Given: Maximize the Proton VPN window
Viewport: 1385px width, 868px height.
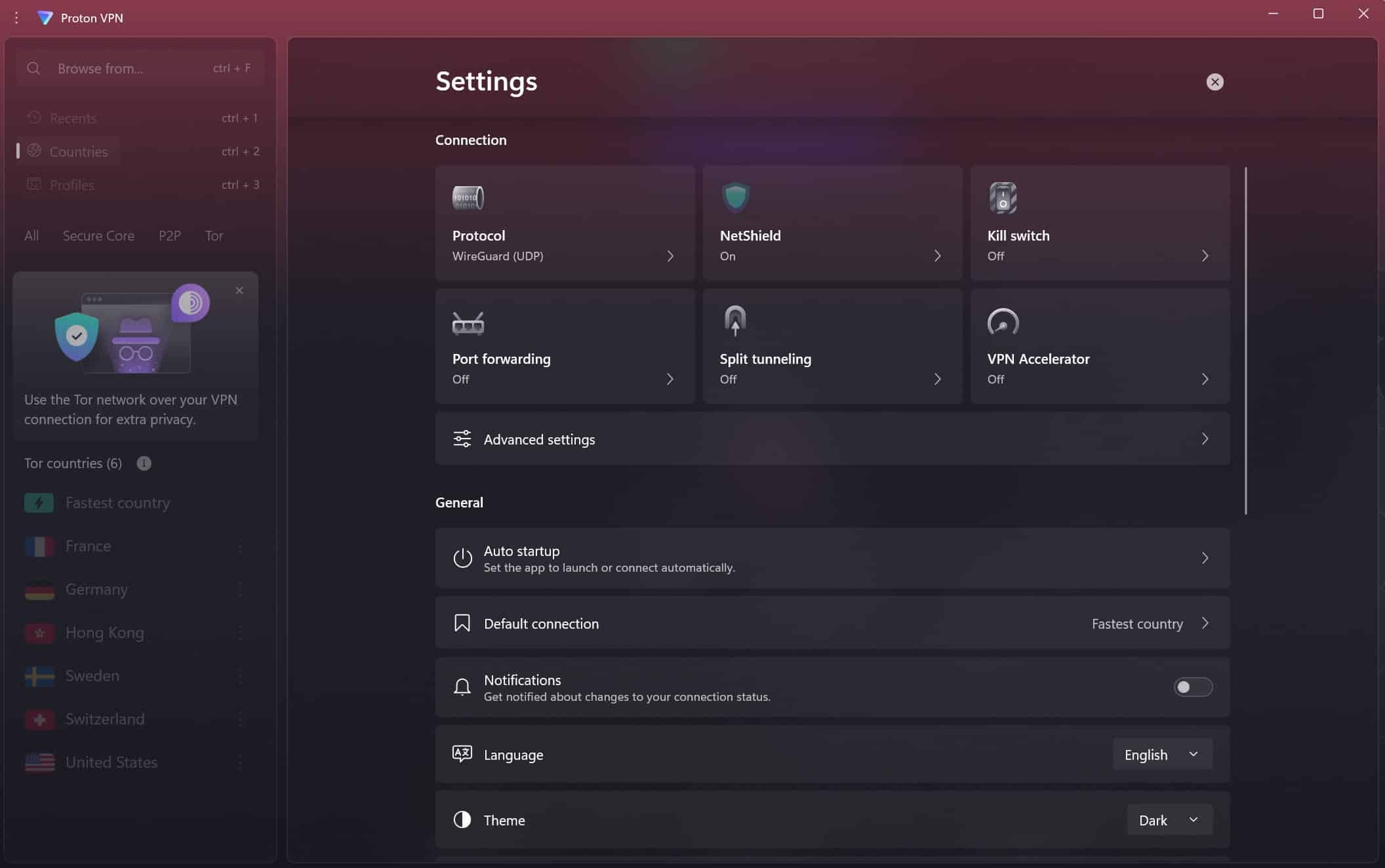Looking at the screenshot, I should click(x=1318, y=14).
